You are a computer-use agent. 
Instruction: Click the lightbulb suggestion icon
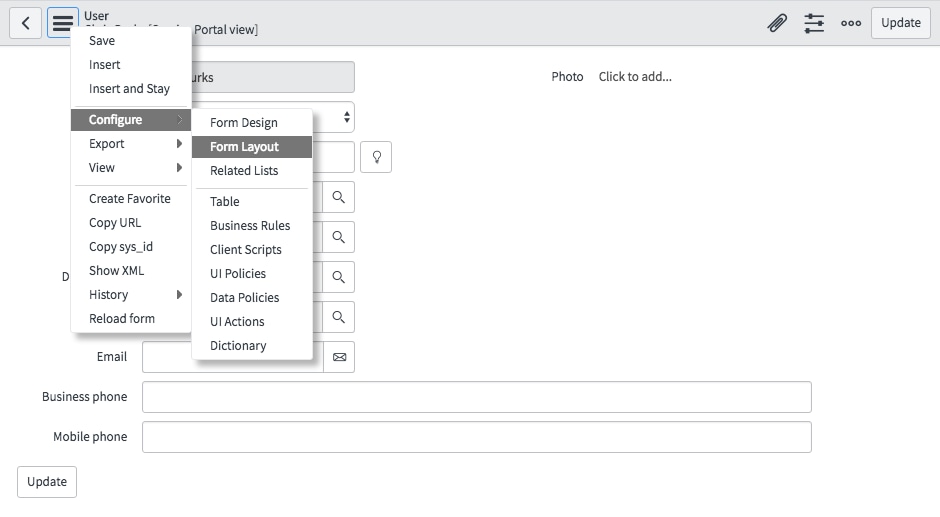376,157
